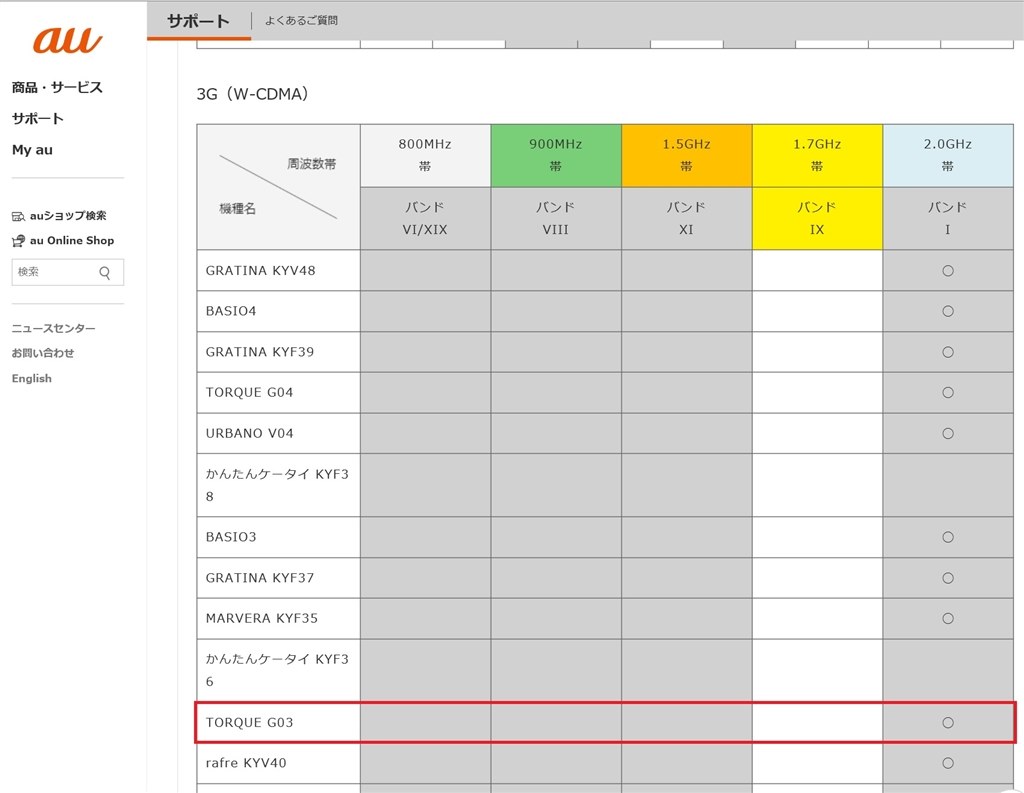Open au Online Shop link
Screen dimensions: 1024x793
(x=72, y=240)
